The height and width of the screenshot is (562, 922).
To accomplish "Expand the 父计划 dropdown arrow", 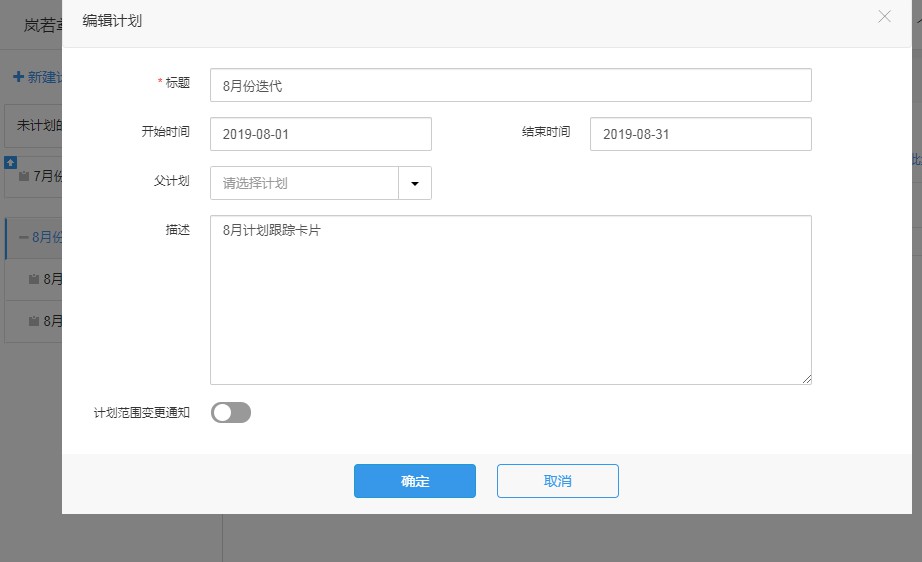I will [x=415, y=183].
